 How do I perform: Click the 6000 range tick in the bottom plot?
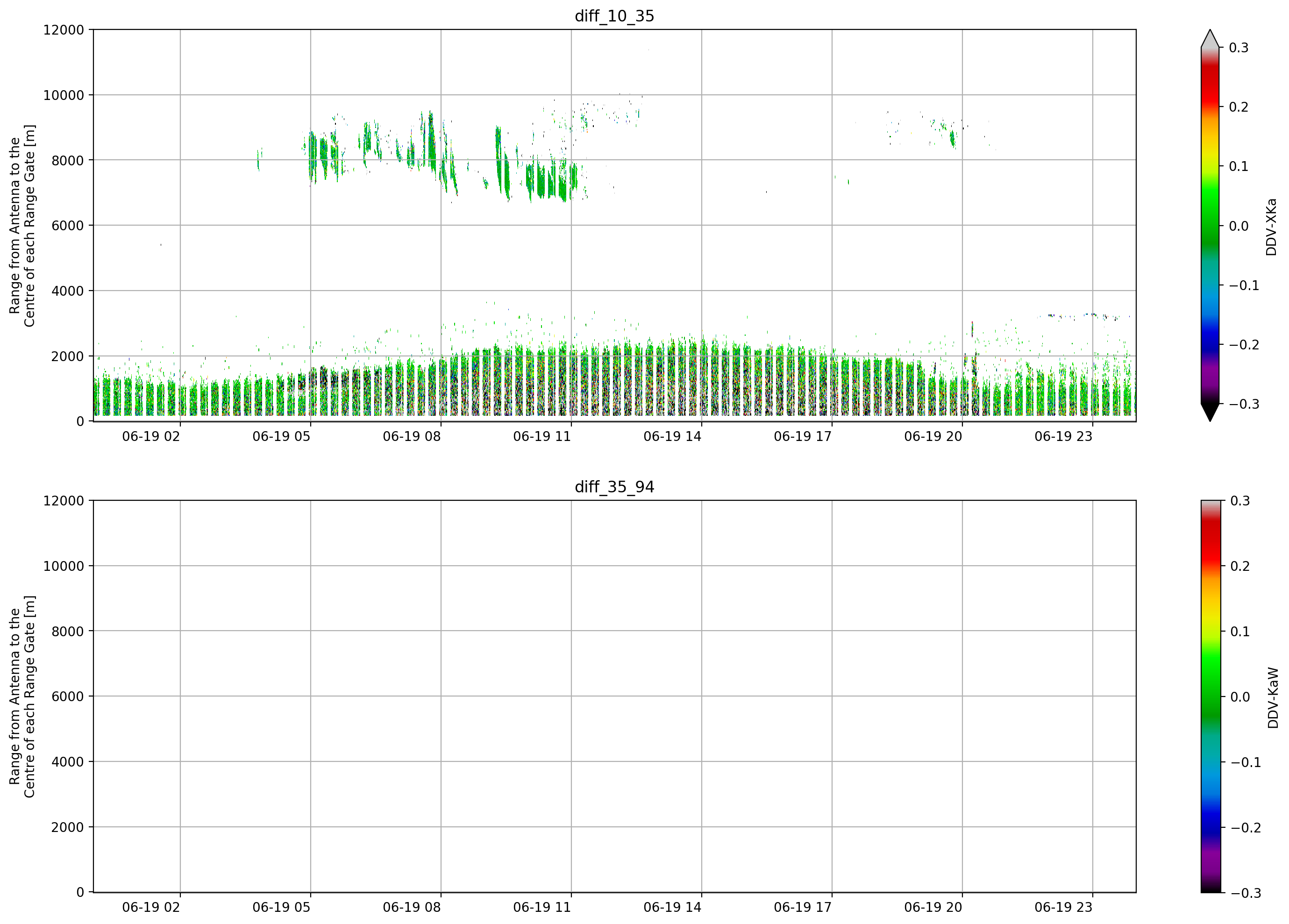click(x=68, y=697)
